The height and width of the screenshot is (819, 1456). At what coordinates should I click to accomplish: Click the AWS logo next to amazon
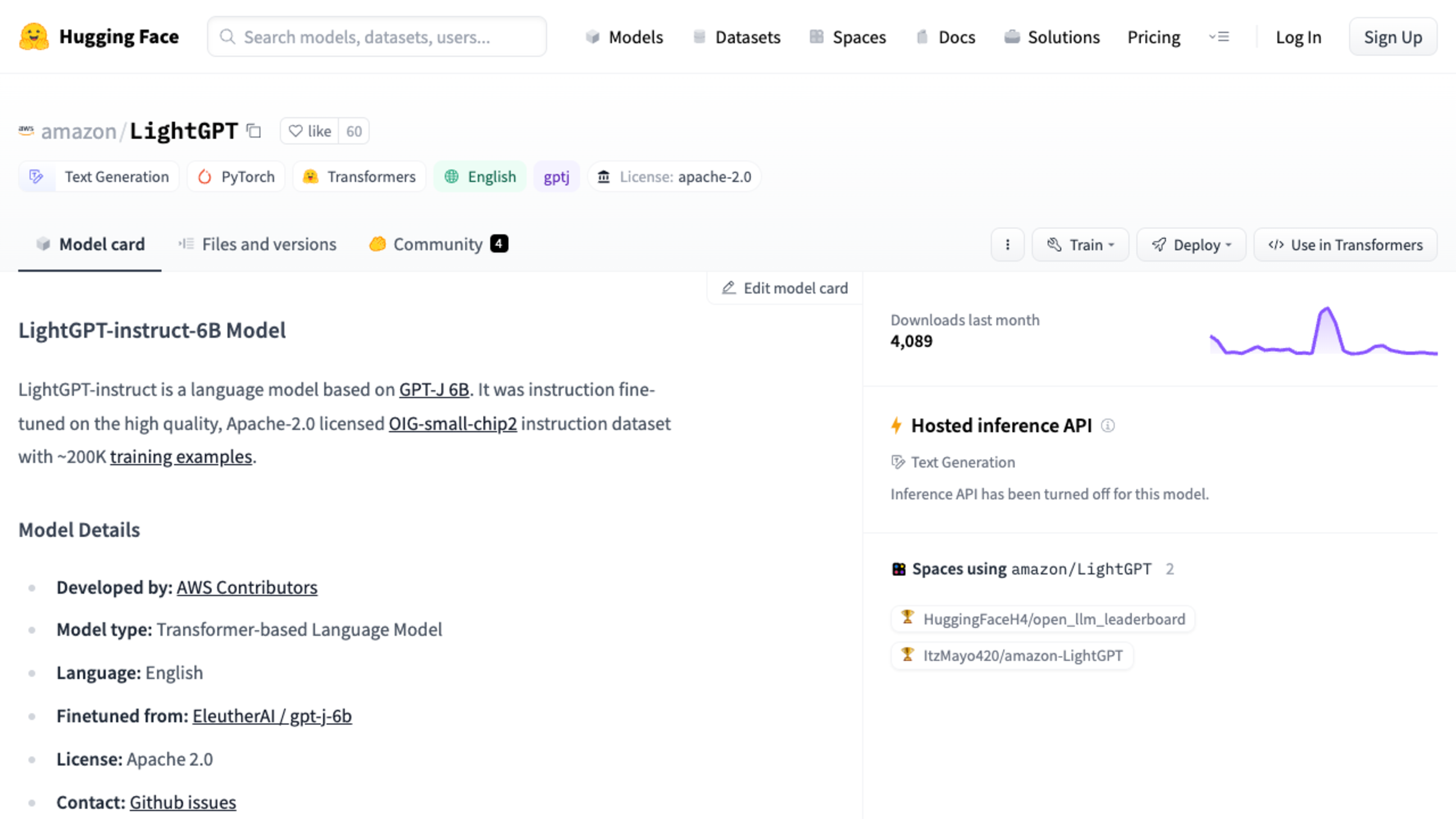click(x=26, y=130)
